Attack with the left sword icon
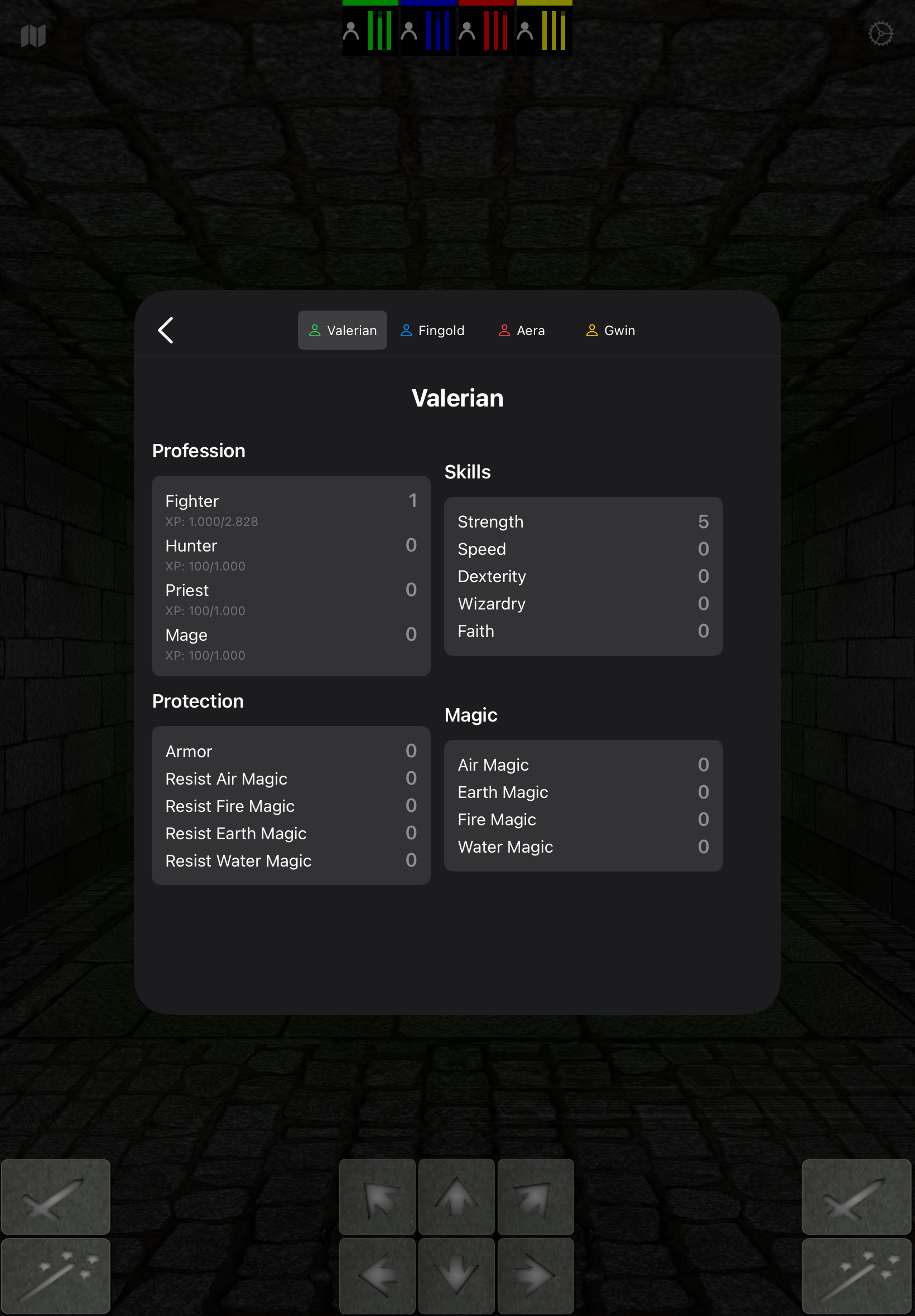Image resolution: width=915 pixels, height=1316 pixels. (55, 1197)
